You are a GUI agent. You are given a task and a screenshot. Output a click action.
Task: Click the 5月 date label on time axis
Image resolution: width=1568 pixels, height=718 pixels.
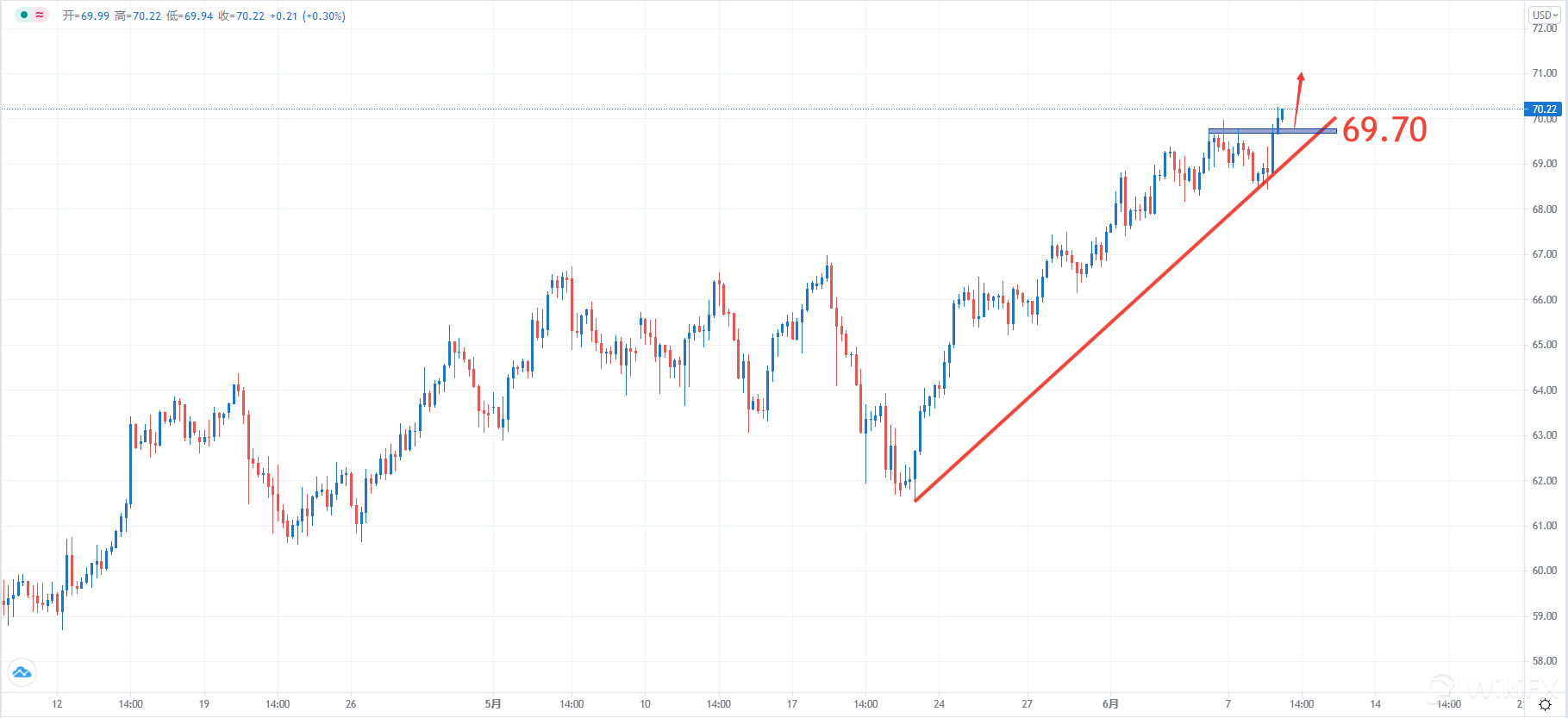pos(493,704)
